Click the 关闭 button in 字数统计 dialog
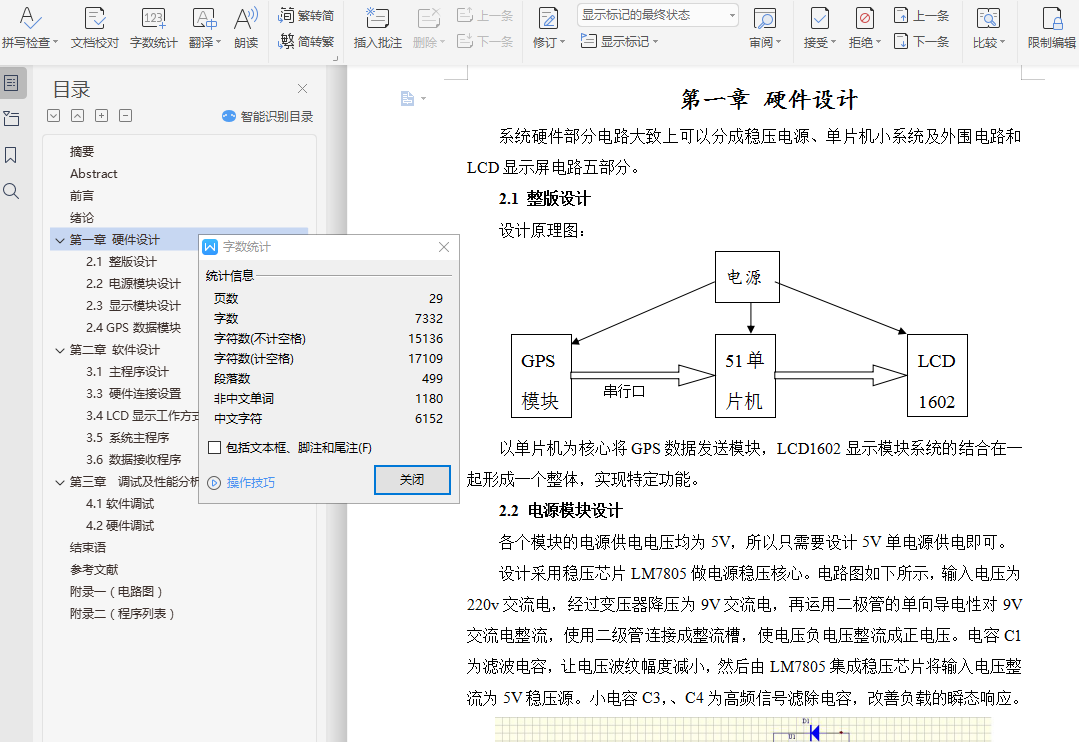Viewport: 1079px width, 742px height. coord(412,480)
